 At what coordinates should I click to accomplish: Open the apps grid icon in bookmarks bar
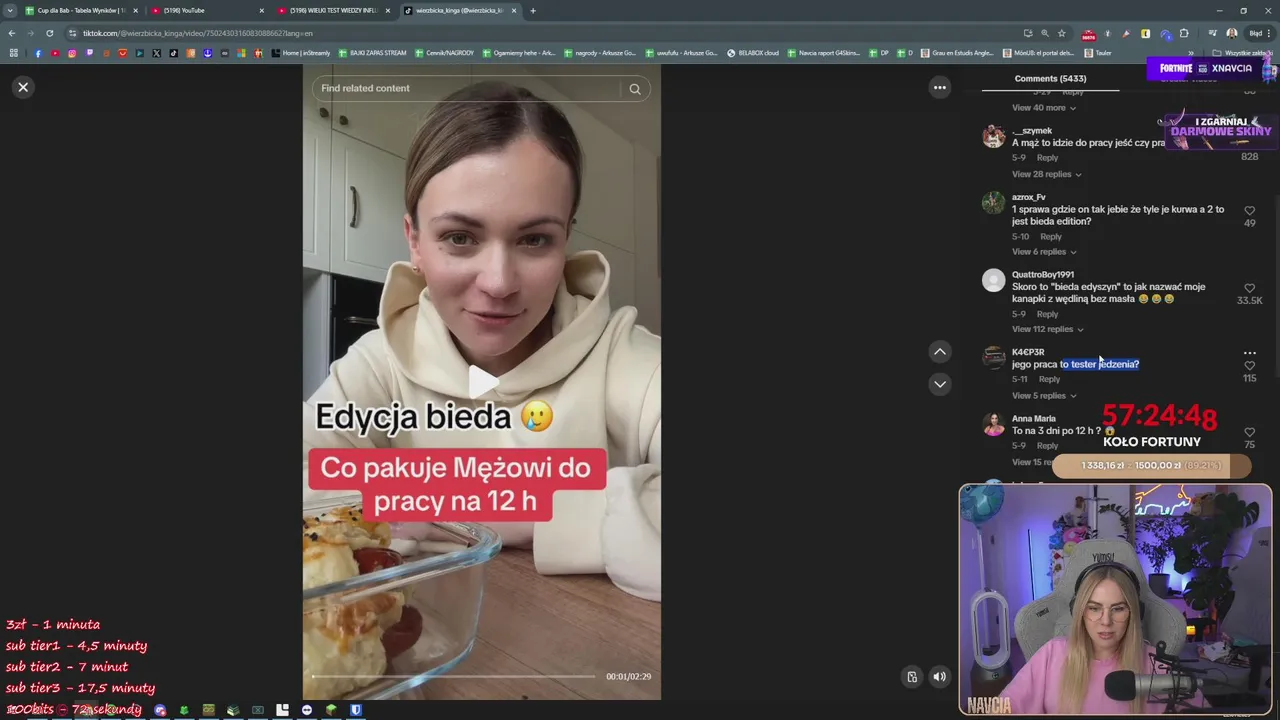click(x=14, y=53)
